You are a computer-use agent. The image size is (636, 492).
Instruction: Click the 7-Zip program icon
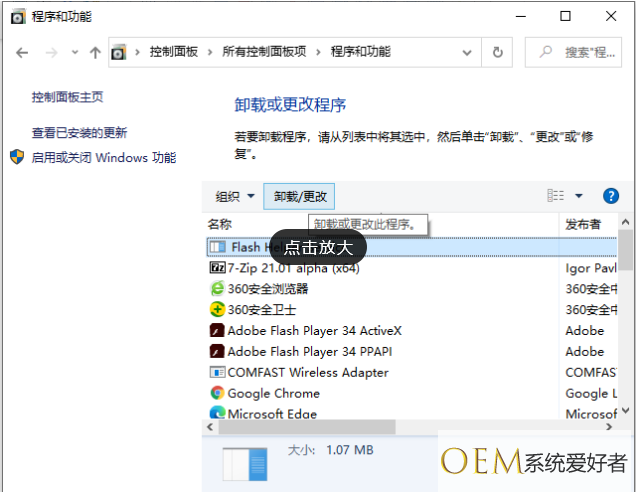coord(217,267)
